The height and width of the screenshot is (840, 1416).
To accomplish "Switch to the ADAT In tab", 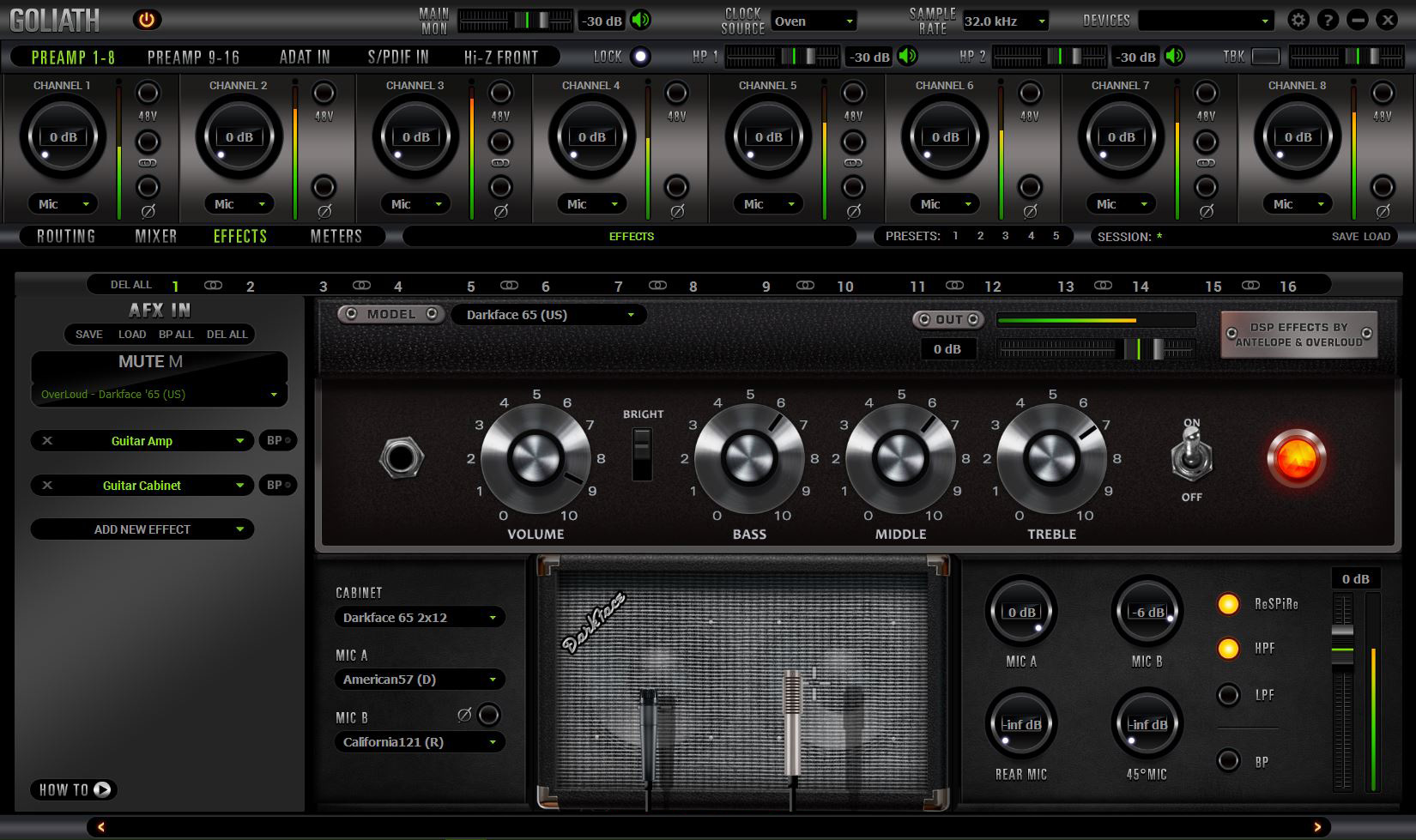I will 305,57.
